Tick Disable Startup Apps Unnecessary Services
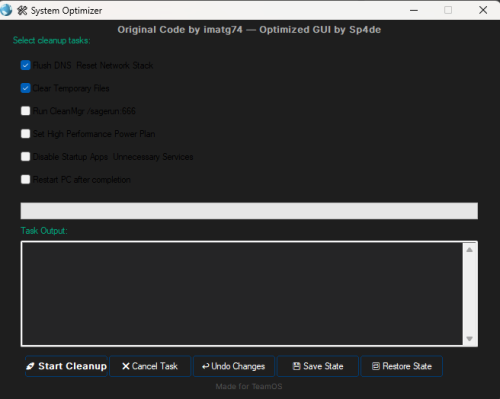 click(25, 157)
